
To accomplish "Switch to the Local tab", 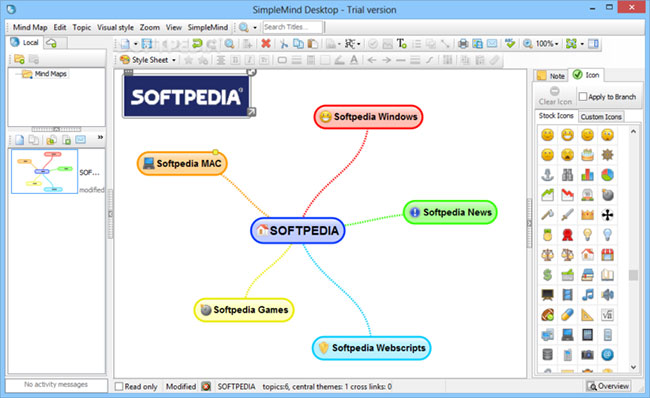I will click(24, 42).
